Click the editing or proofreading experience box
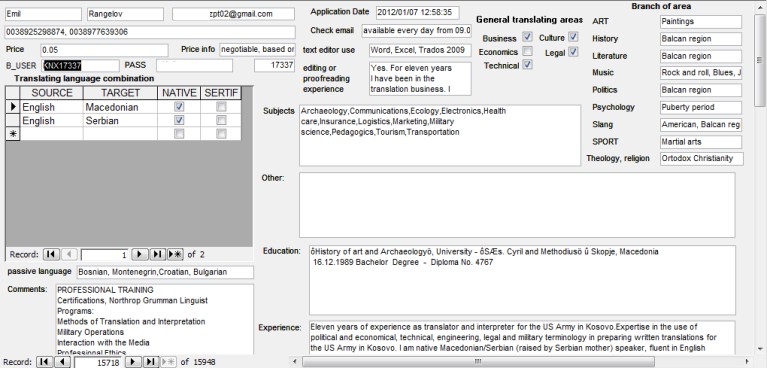The height and width of the screenshot is (368, 767). [x=420, y=78]
